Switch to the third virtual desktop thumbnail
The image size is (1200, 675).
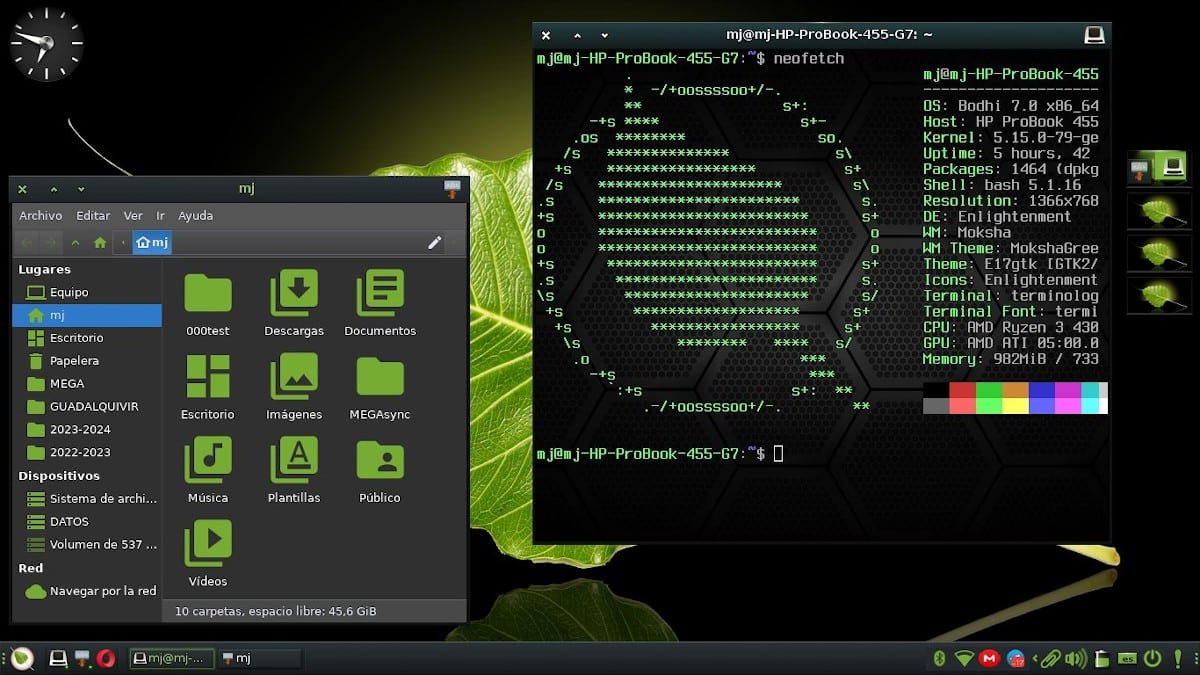pos(1157,253)
